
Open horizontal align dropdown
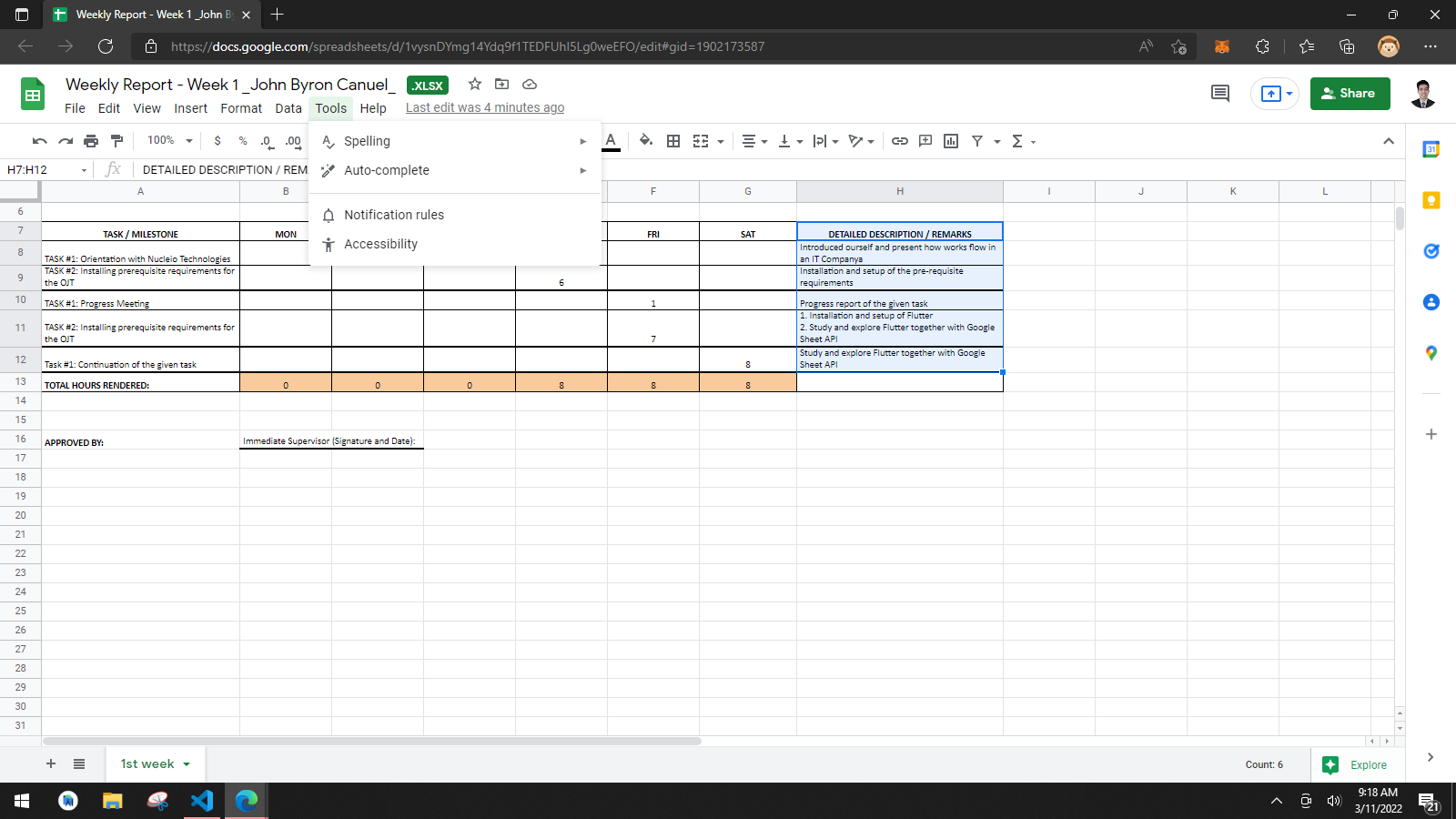click(754, 141)
